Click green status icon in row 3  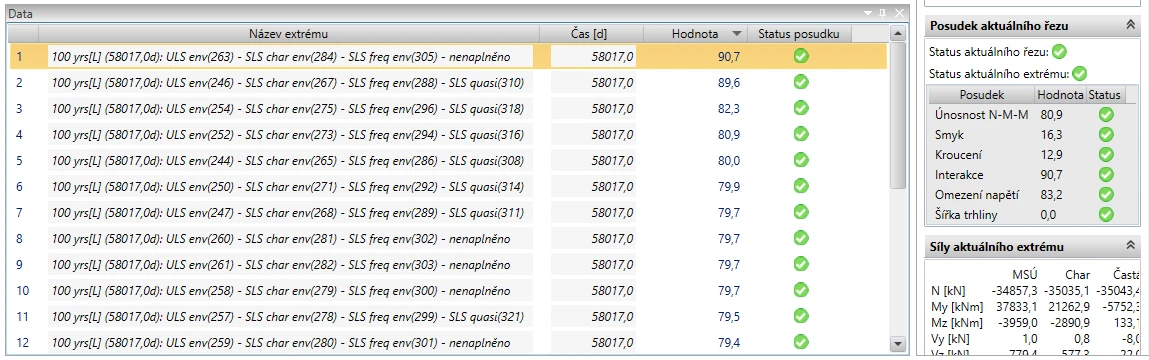[801, 109]
